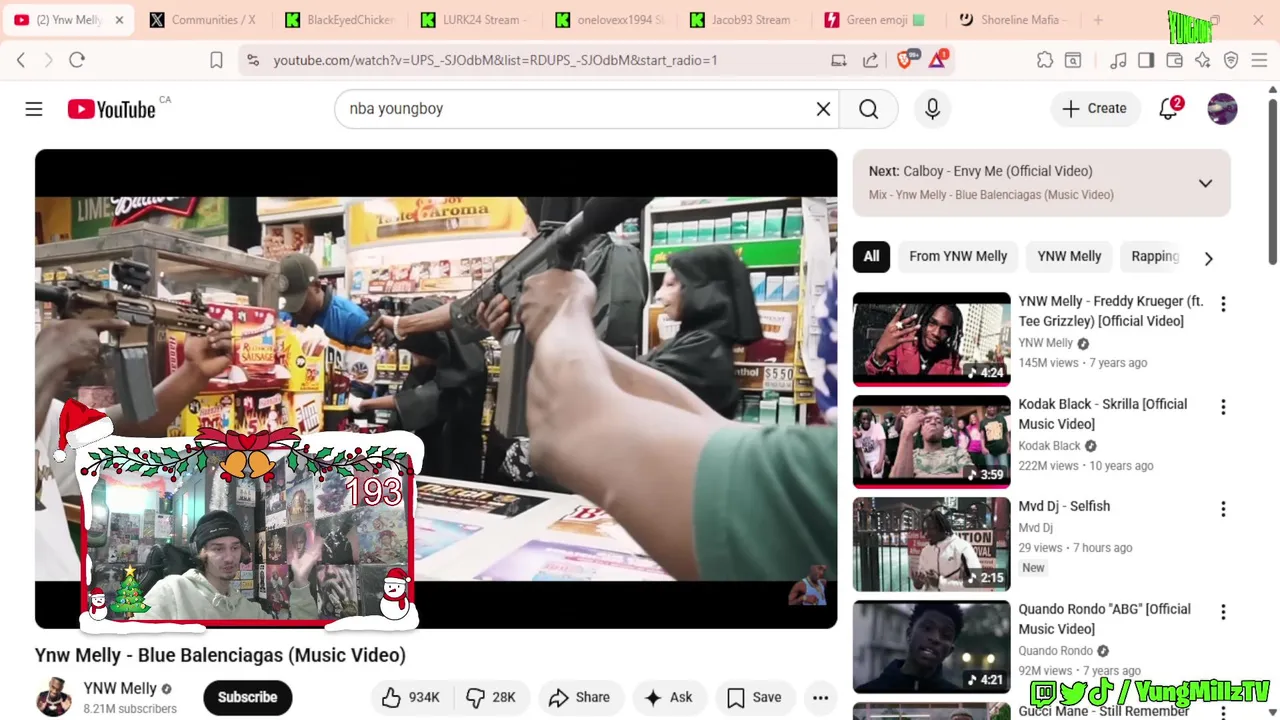Go back to previous page

tap(21, 60)
